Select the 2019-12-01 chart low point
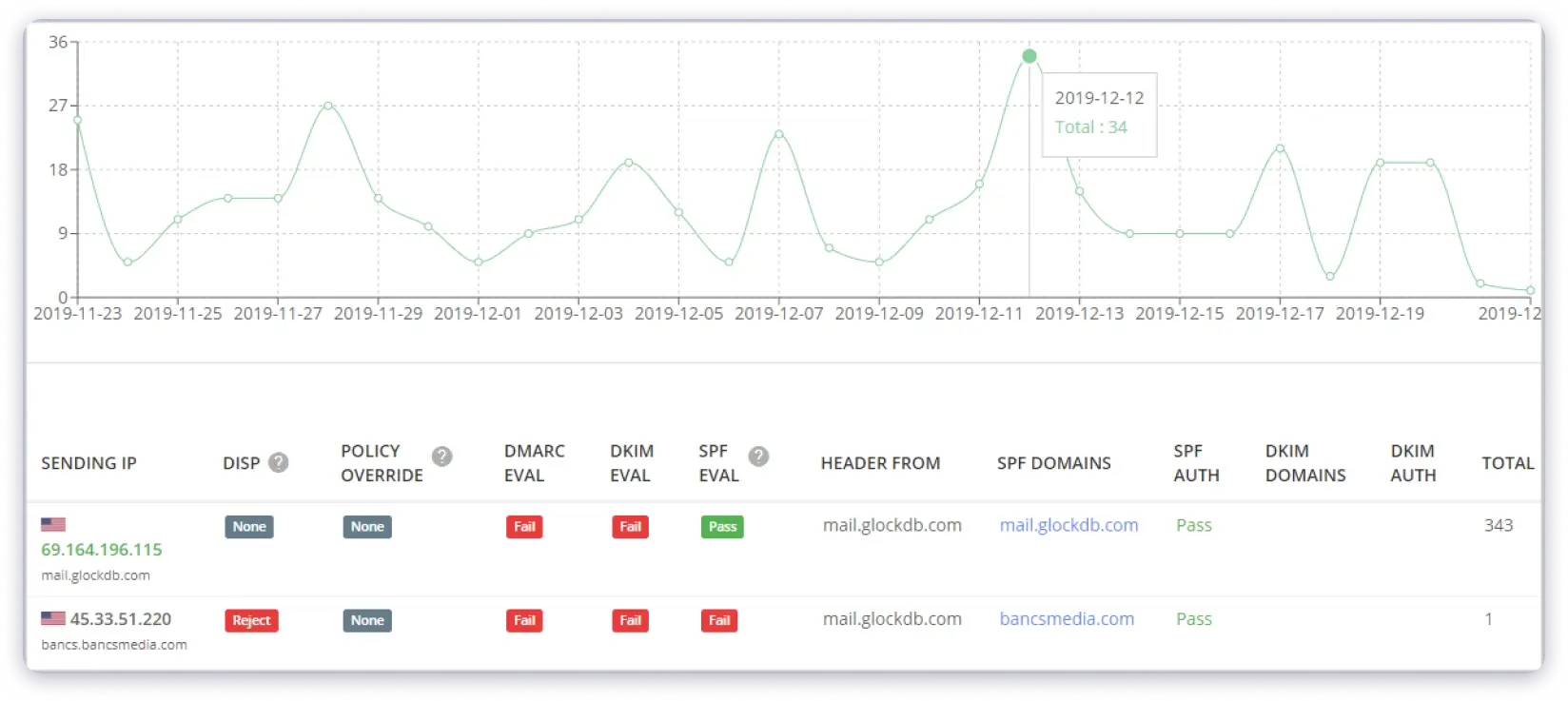This screenshot has width=1568, height=701. tap(479, 263)
